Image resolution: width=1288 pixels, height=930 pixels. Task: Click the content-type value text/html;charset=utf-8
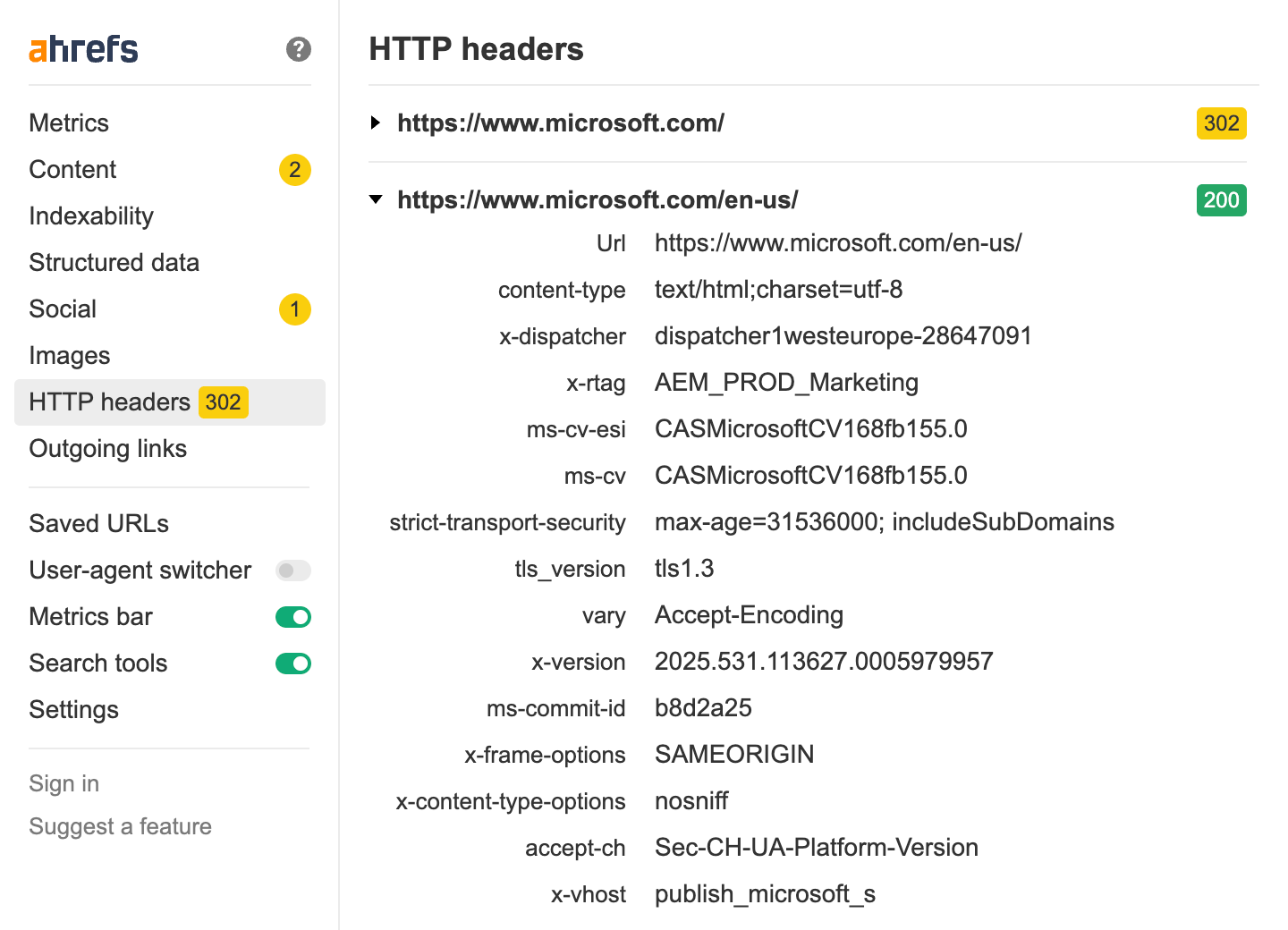pos(779,290)
